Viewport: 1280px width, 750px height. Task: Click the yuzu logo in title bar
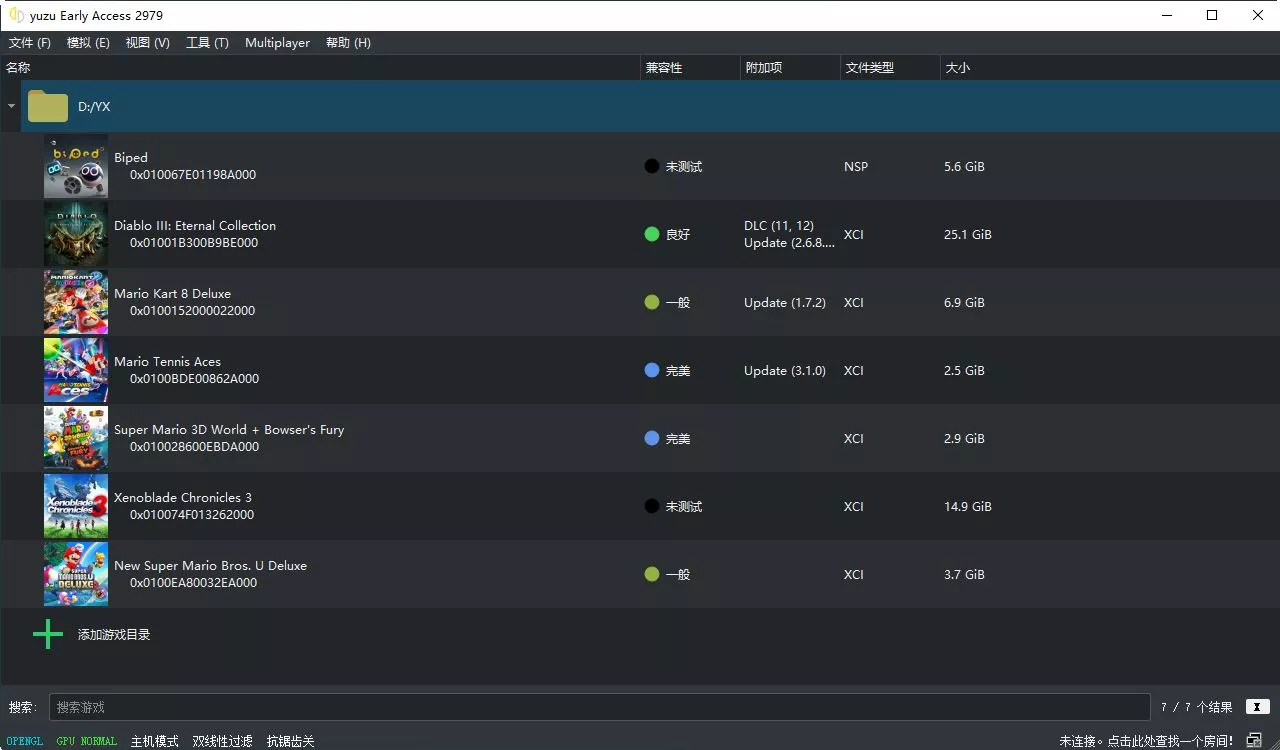tap(16, 15)
